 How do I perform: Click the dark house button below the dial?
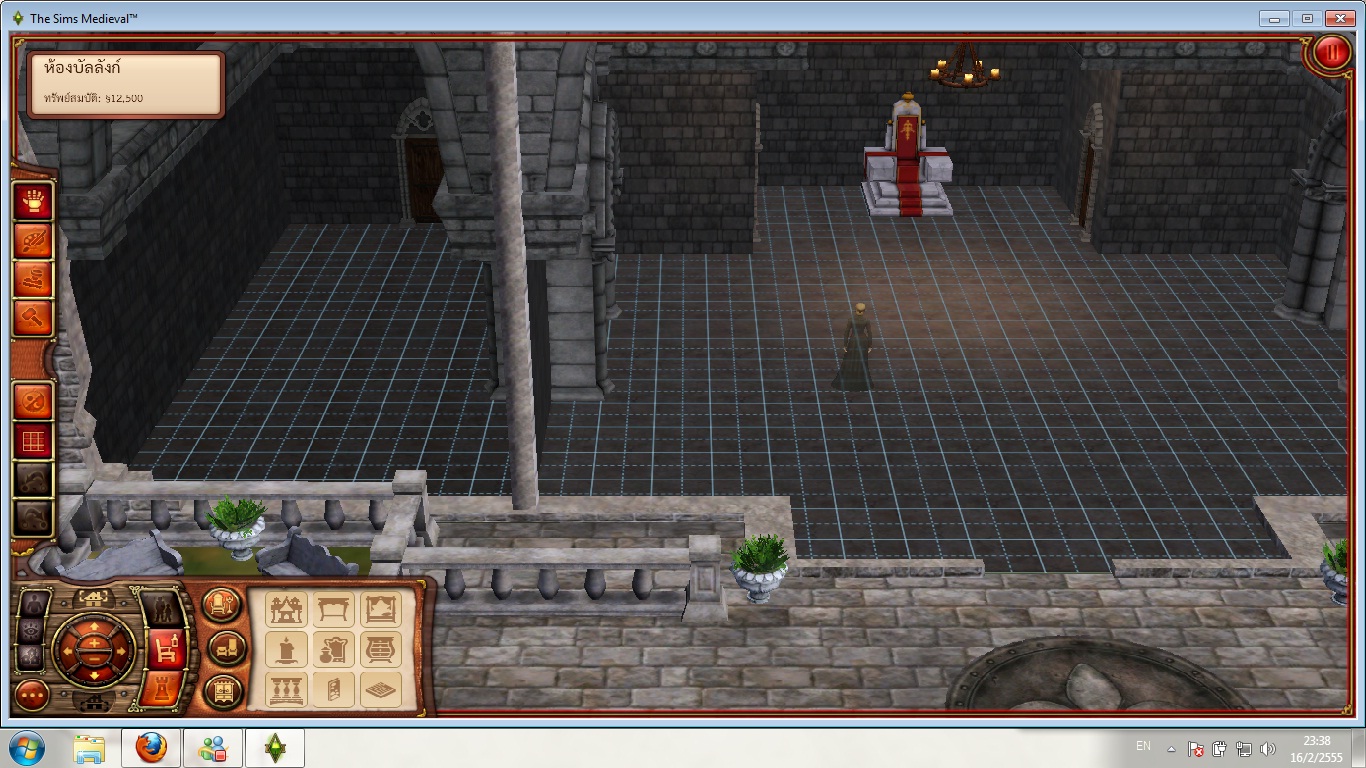tap(94, 702)
